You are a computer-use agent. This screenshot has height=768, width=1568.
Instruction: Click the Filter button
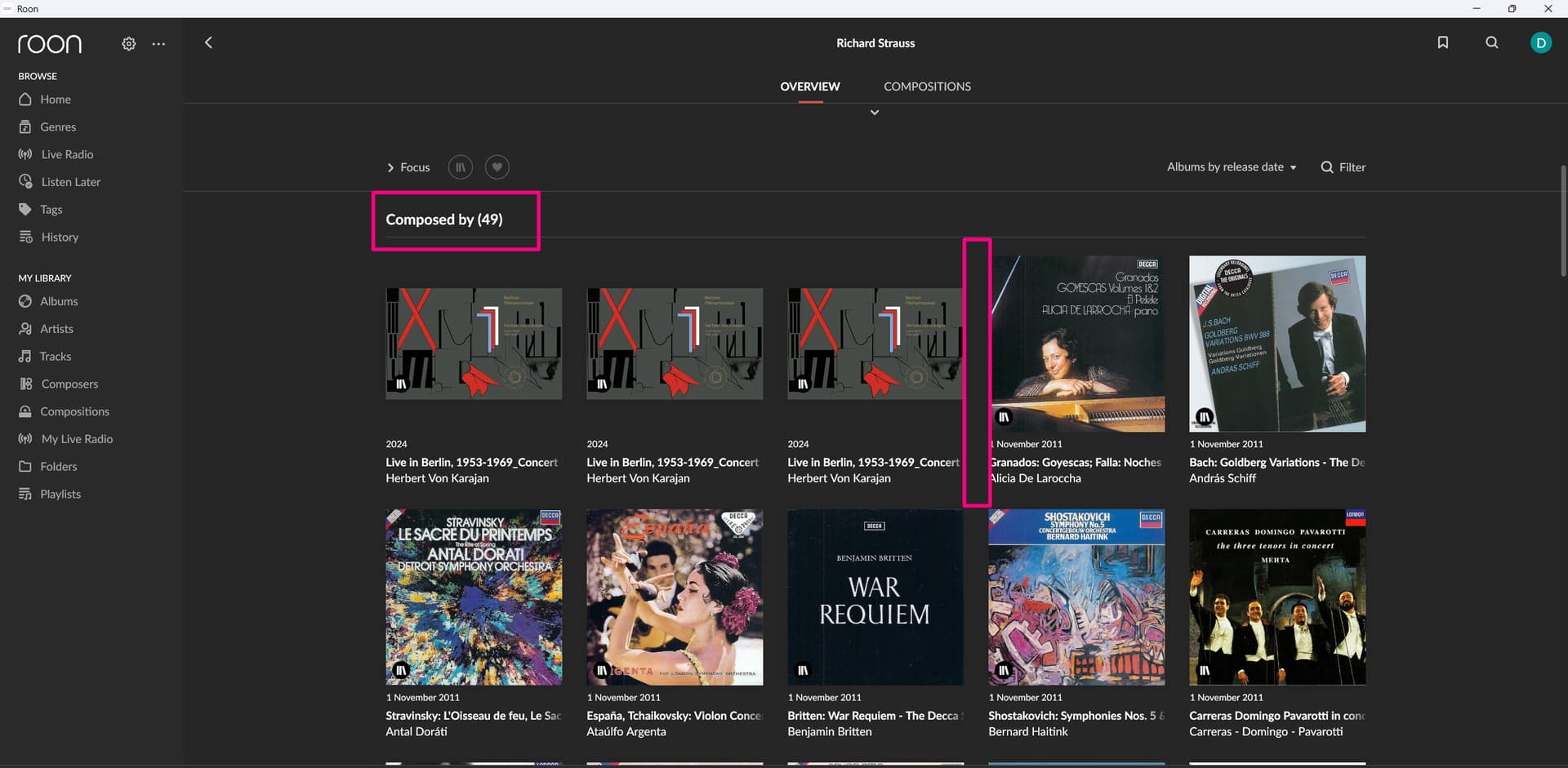(x=1343, y=167)
